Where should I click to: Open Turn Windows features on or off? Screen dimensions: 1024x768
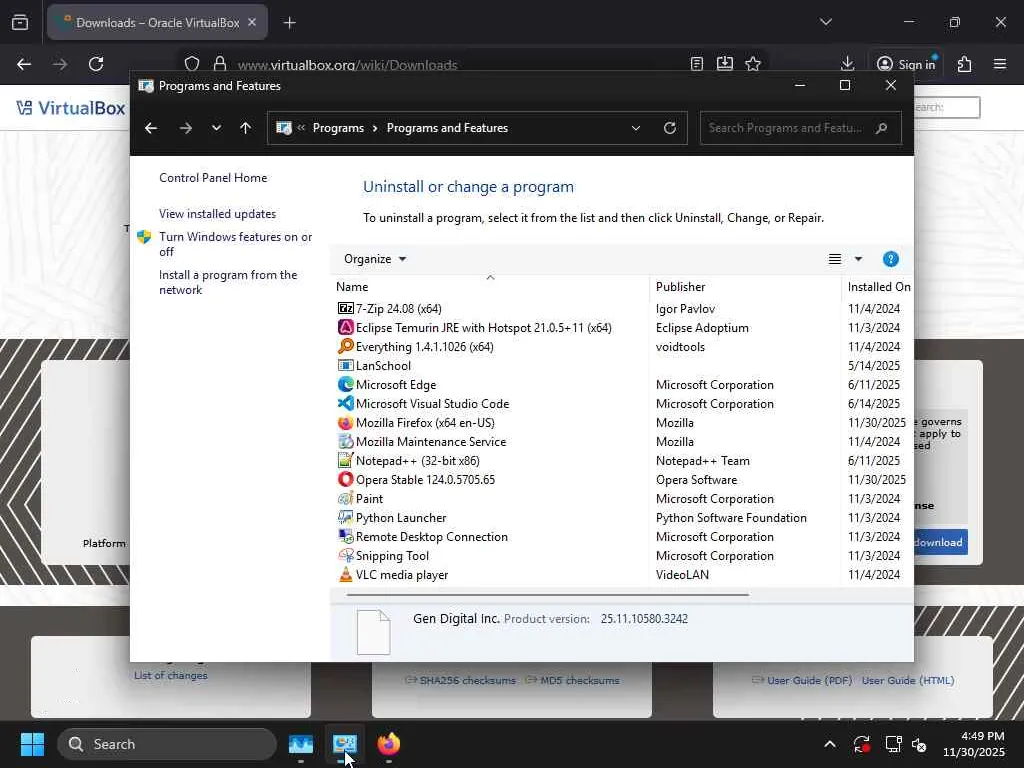click(235, 244)
